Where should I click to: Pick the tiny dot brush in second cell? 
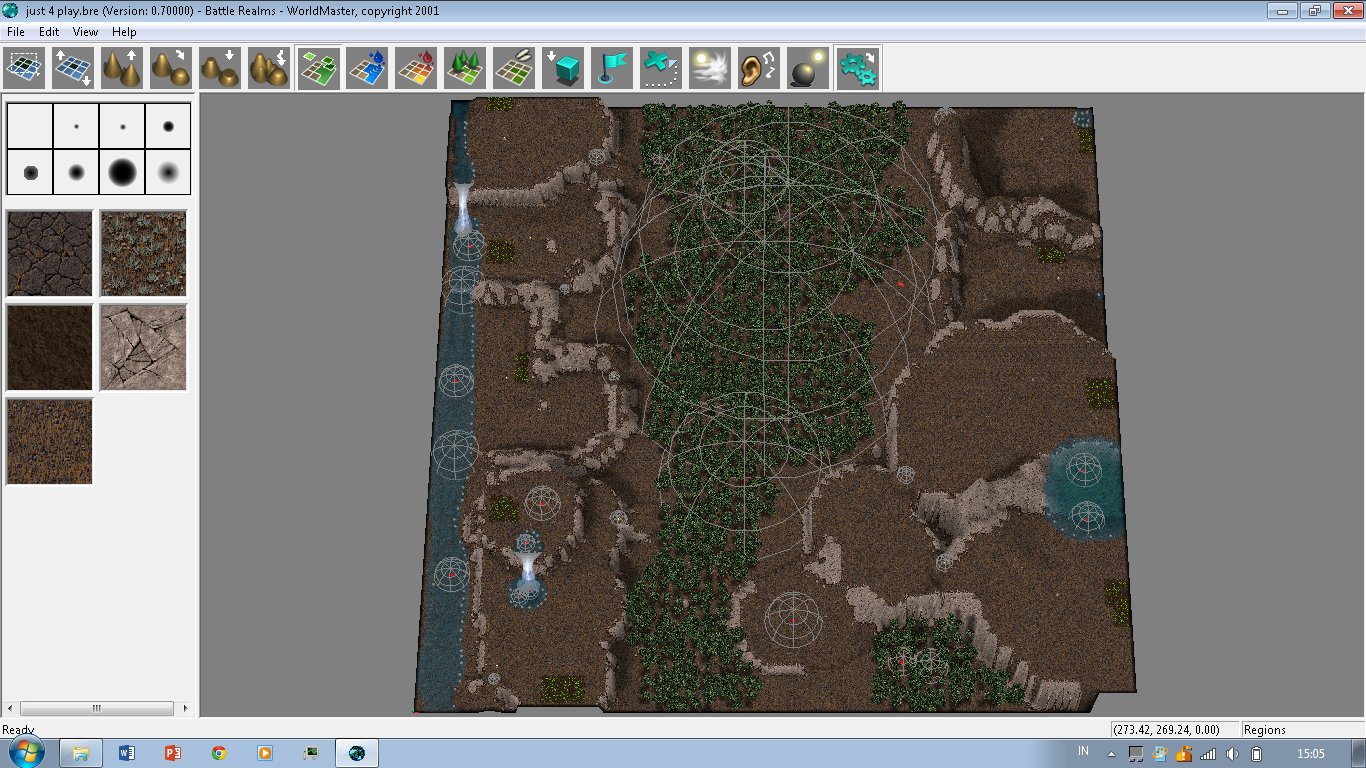click(76, 126)
